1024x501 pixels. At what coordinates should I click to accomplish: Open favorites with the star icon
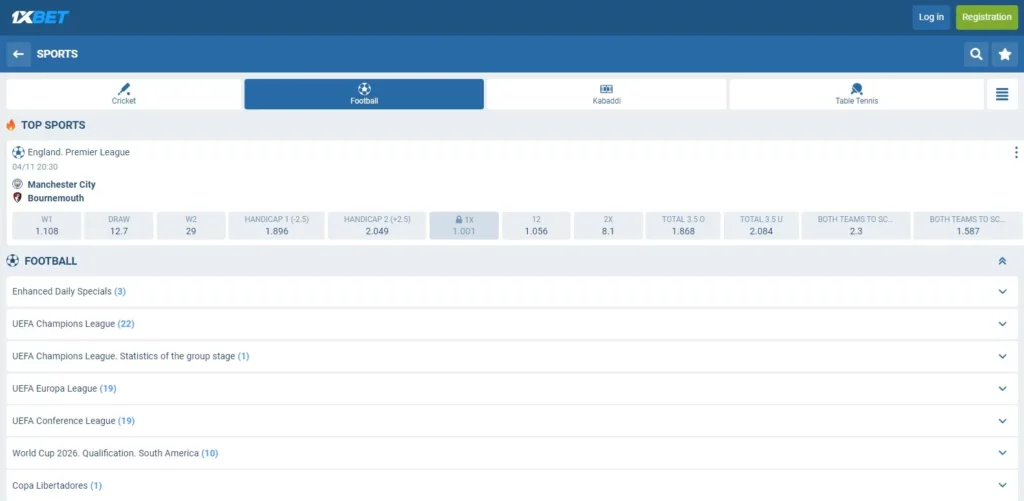[1004, 54]
